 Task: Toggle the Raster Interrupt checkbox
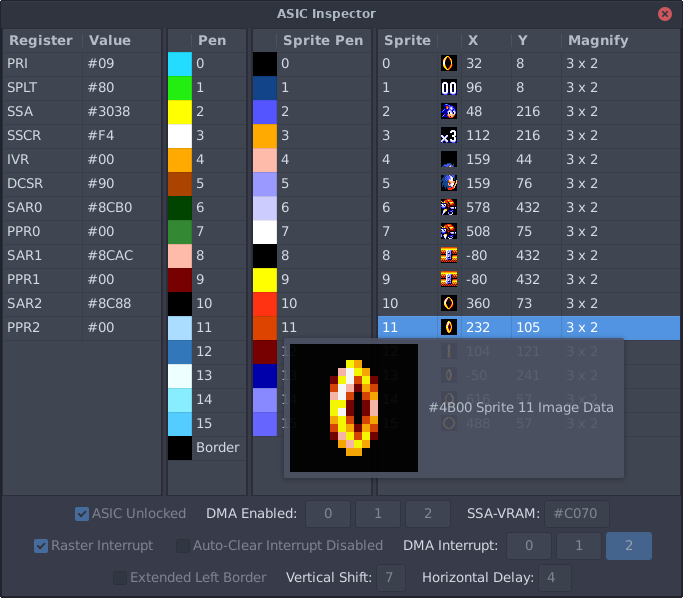(x=41, y=546)
